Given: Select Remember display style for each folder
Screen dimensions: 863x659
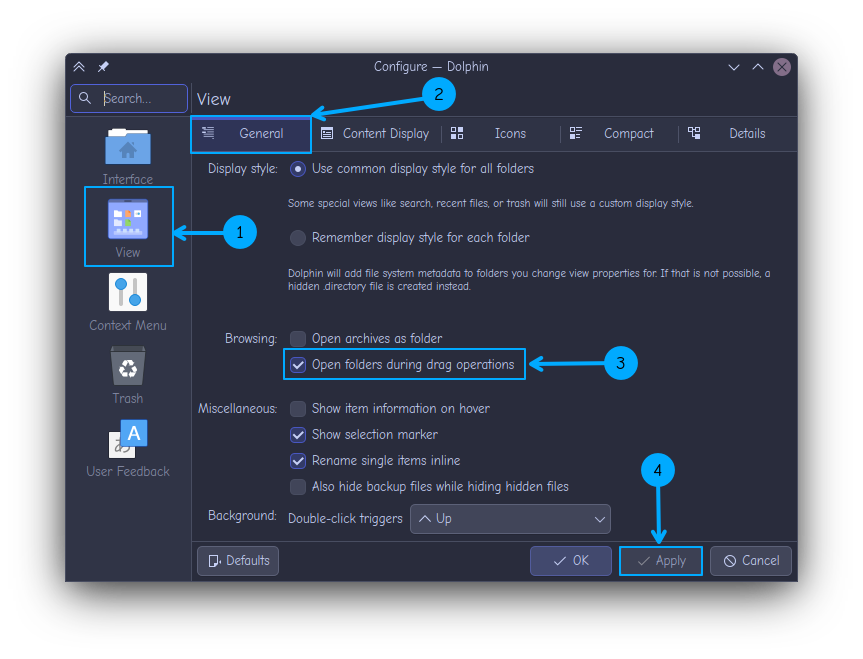Looking at the screenshot, I should (x=298, y=238).
